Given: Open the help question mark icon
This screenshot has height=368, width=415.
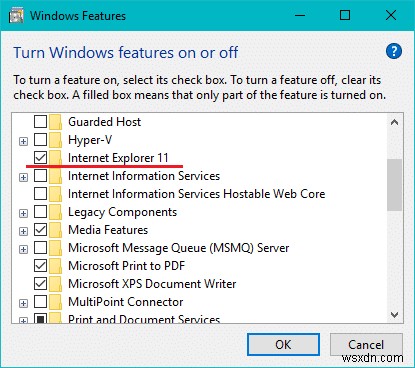Looking at the screenshot, I should click(394, 51).
